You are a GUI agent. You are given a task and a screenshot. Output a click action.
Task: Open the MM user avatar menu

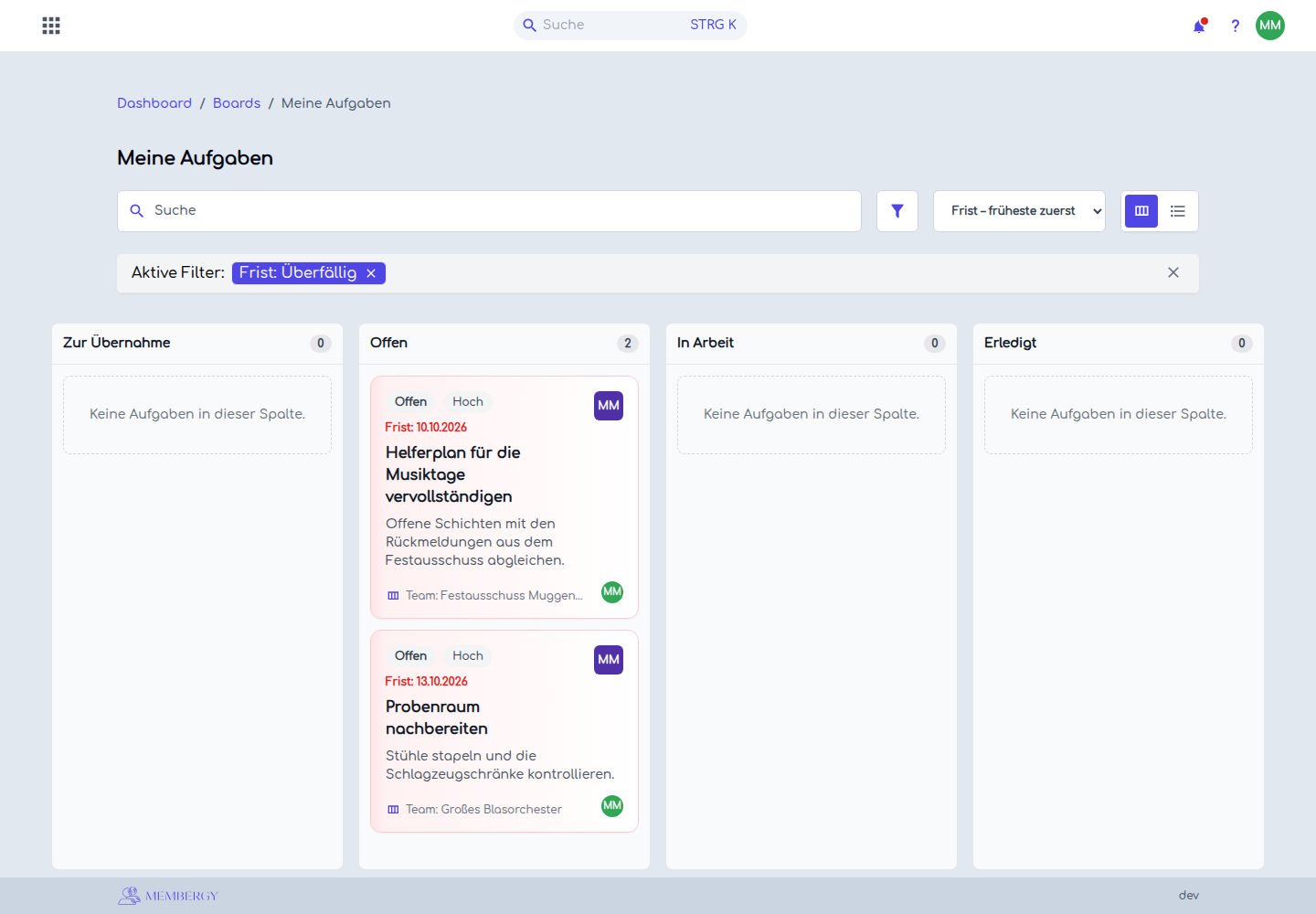[x=1270, y=26]
